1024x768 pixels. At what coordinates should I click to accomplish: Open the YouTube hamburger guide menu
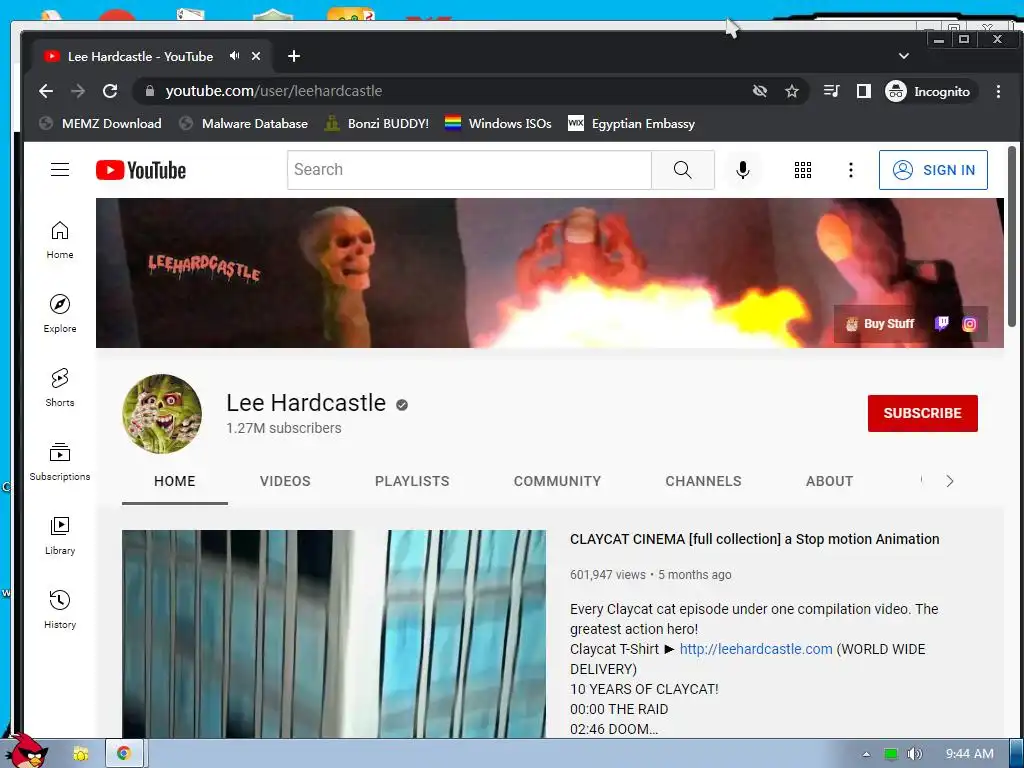pos(60,170)
